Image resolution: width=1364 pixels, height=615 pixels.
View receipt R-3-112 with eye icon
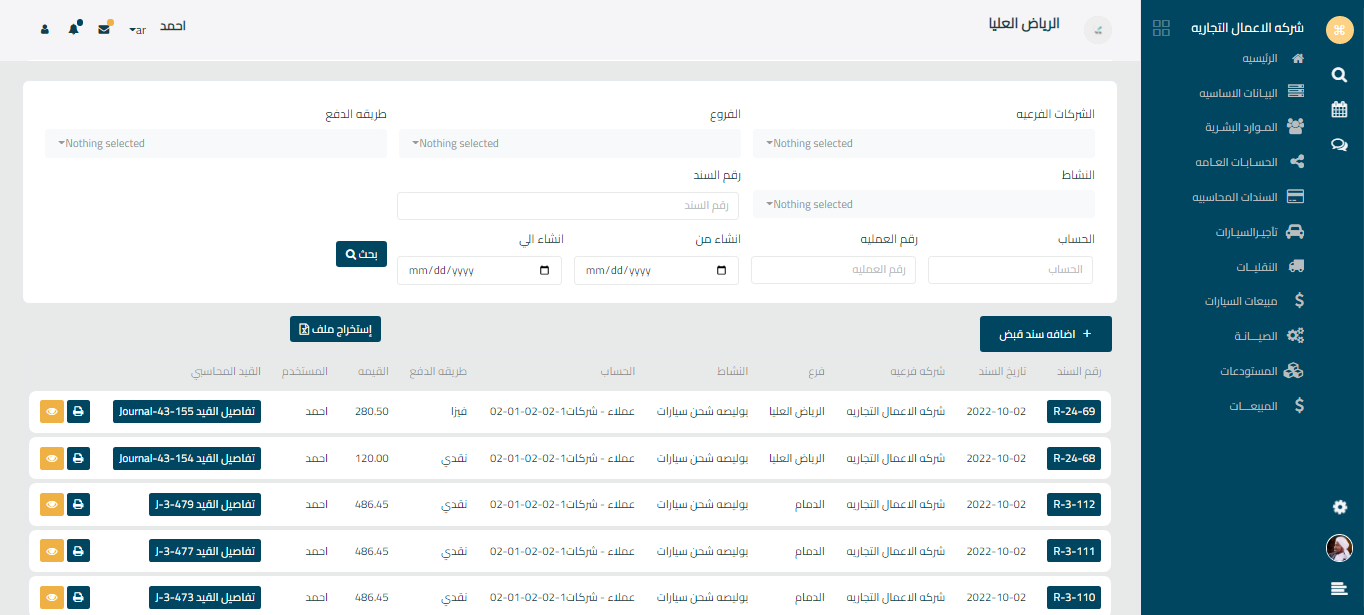pyautogui.click(x=51, y=504)
